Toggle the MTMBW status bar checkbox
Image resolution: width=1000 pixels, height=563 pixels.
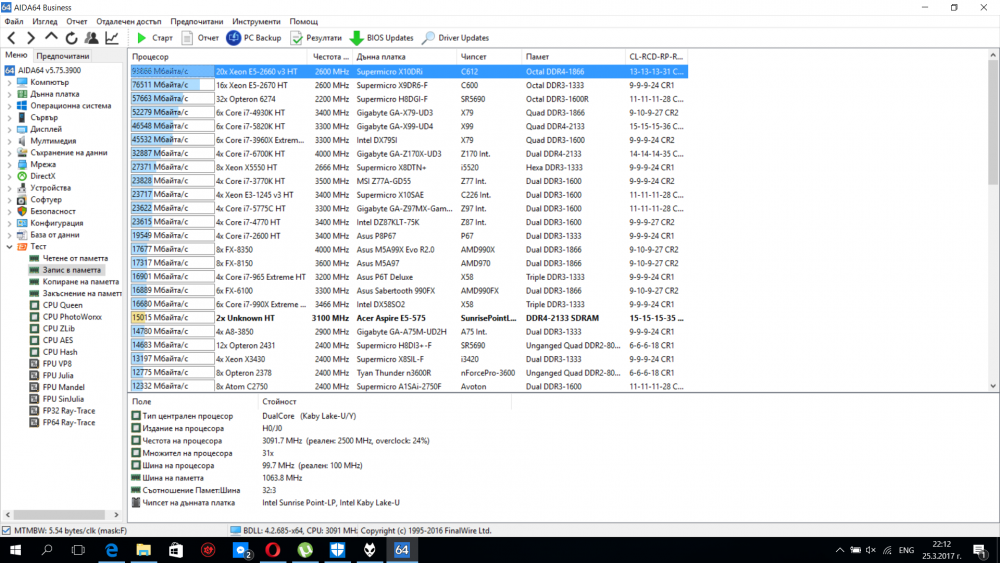(x=6, y=530)
